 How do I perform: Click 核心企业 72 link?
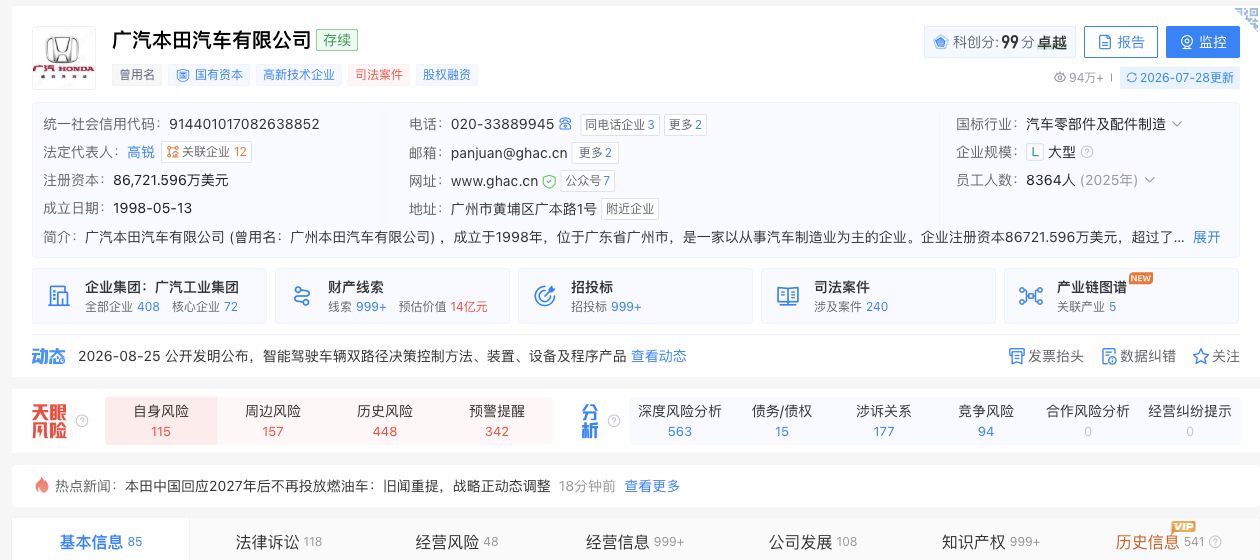coord(205,307)
